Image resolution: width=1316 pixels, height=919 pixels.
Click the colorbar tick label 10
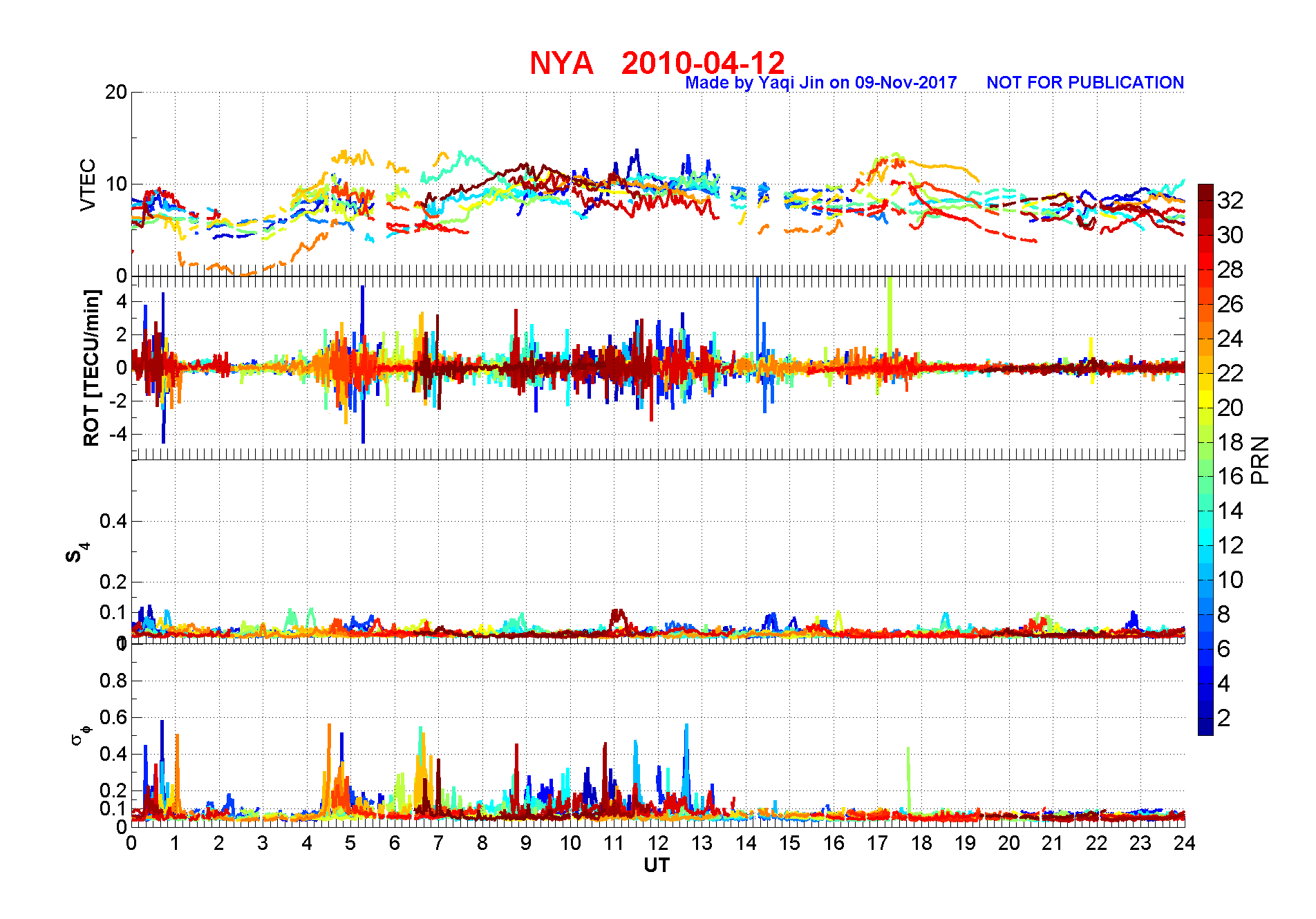[1230, 580]
